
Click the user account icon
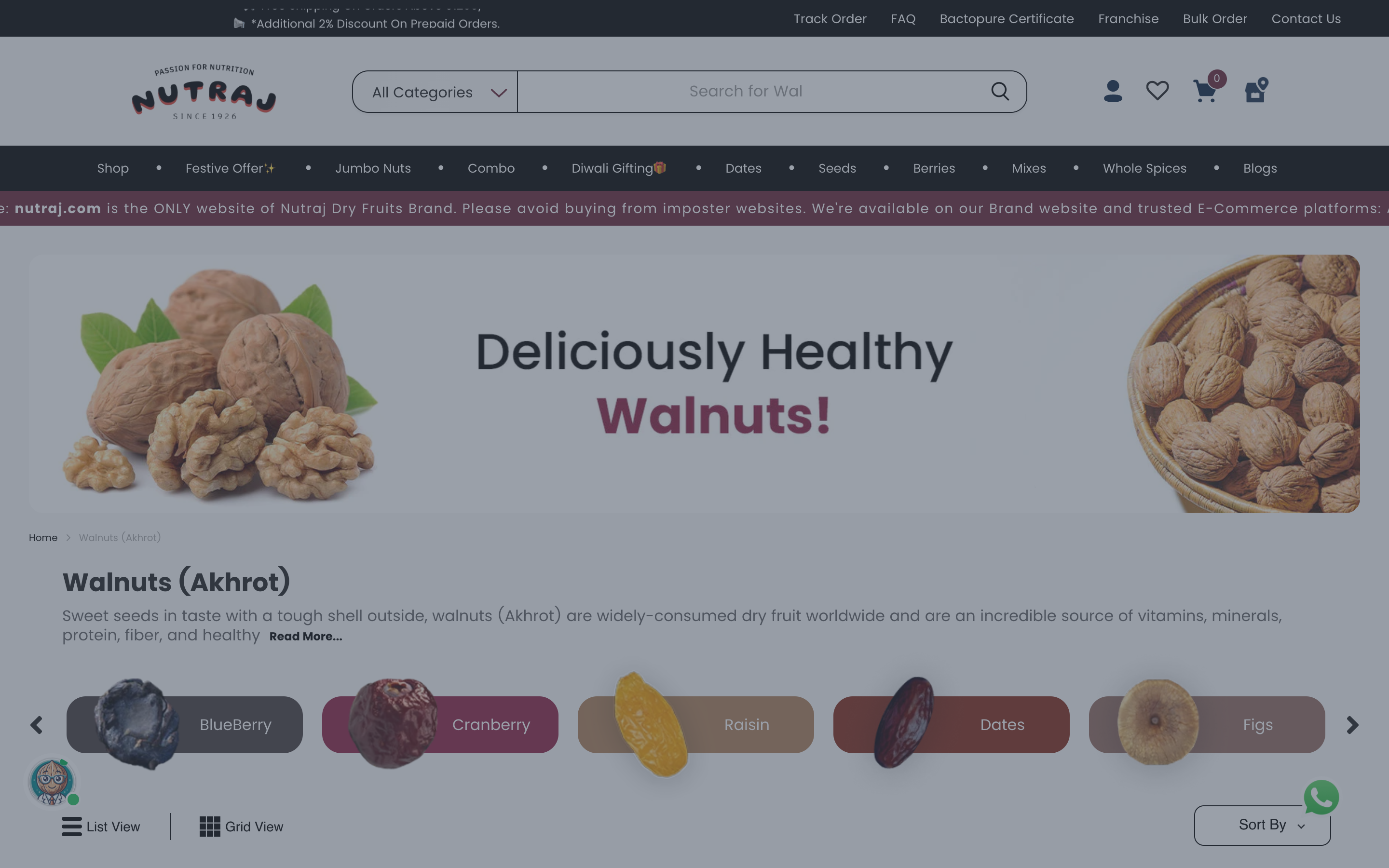[1113, 91]
